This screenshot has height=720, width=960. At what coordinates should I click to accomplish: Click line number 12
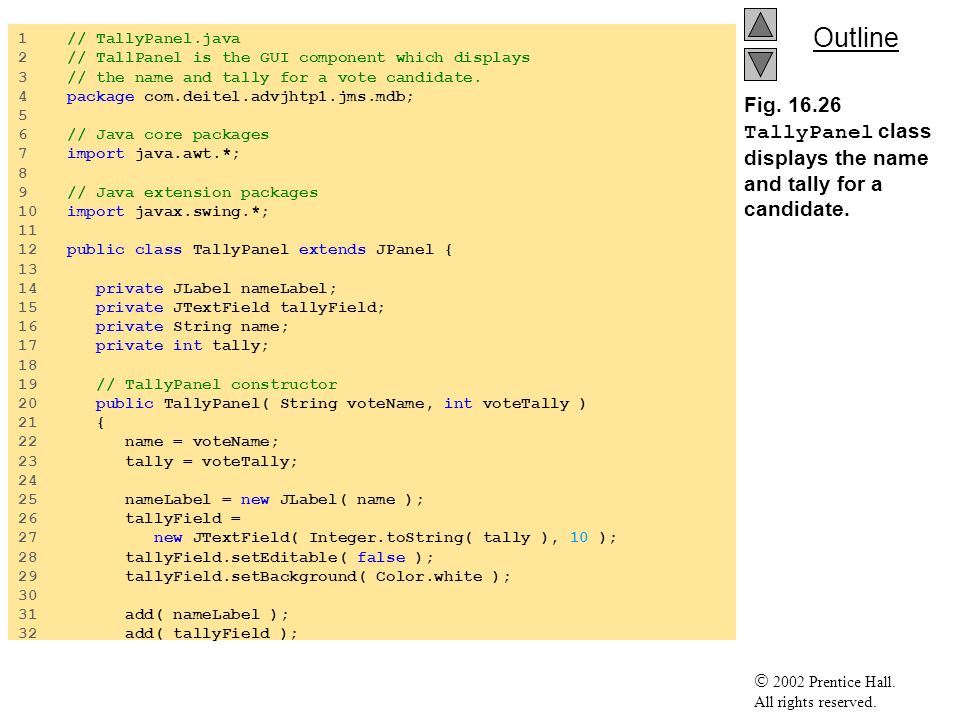click(x=28, y=250)
